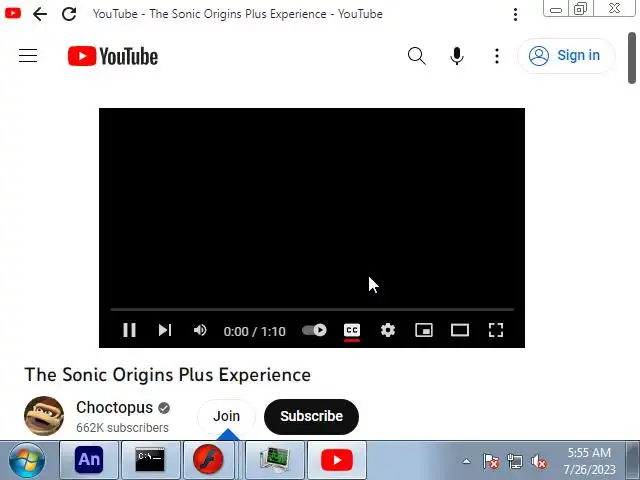Click the Join button

[227, 416]
